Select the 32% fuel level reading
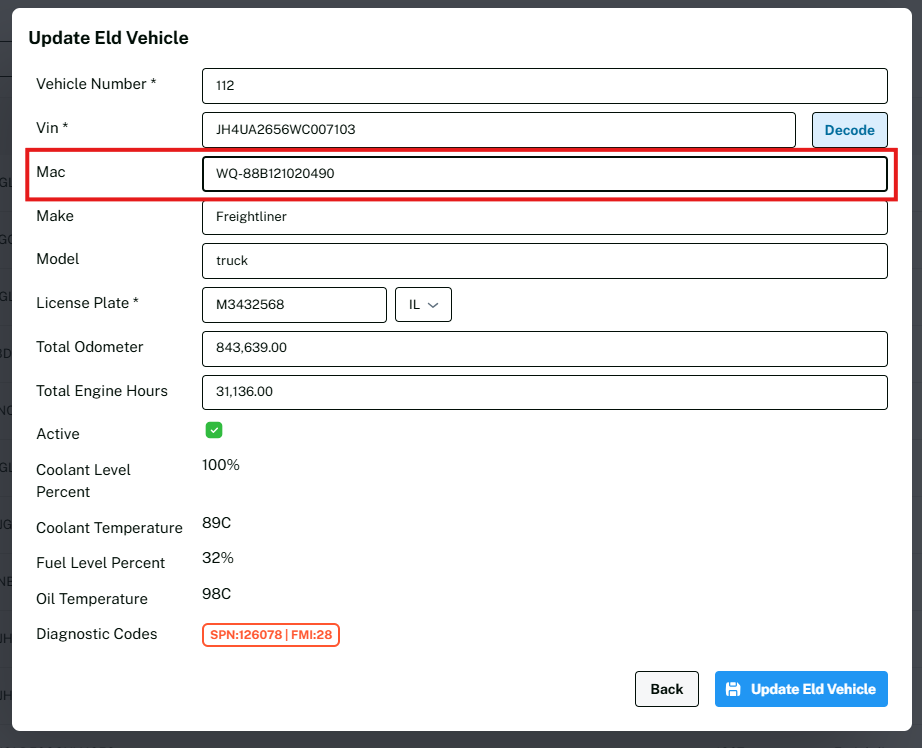 click(x=218, y=558)
